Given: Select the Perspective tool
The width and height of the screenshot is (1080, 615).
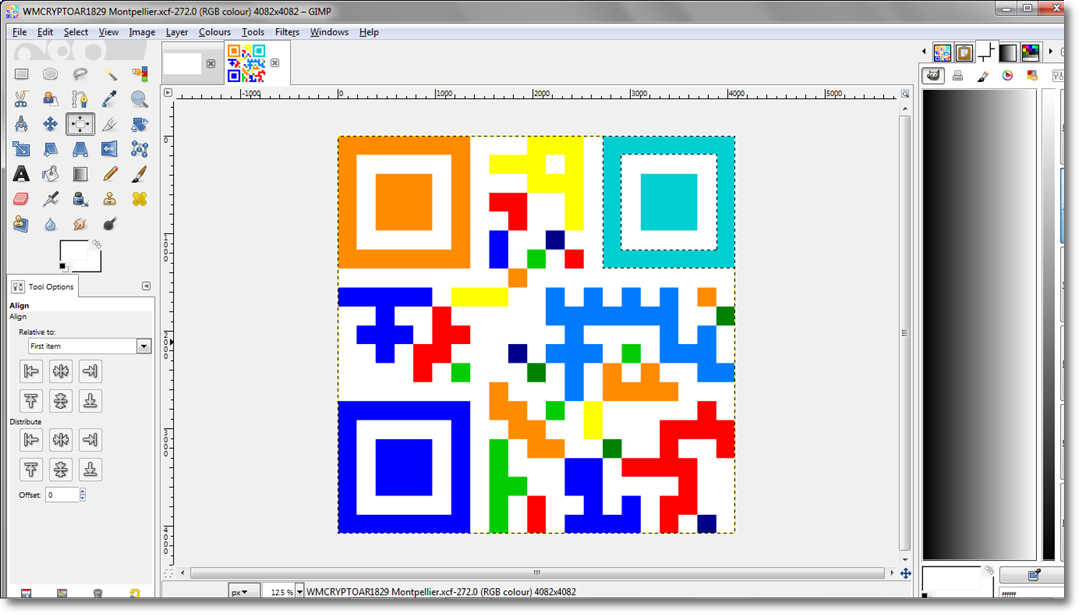Looking at the screenshot, I should pos(80,149).
